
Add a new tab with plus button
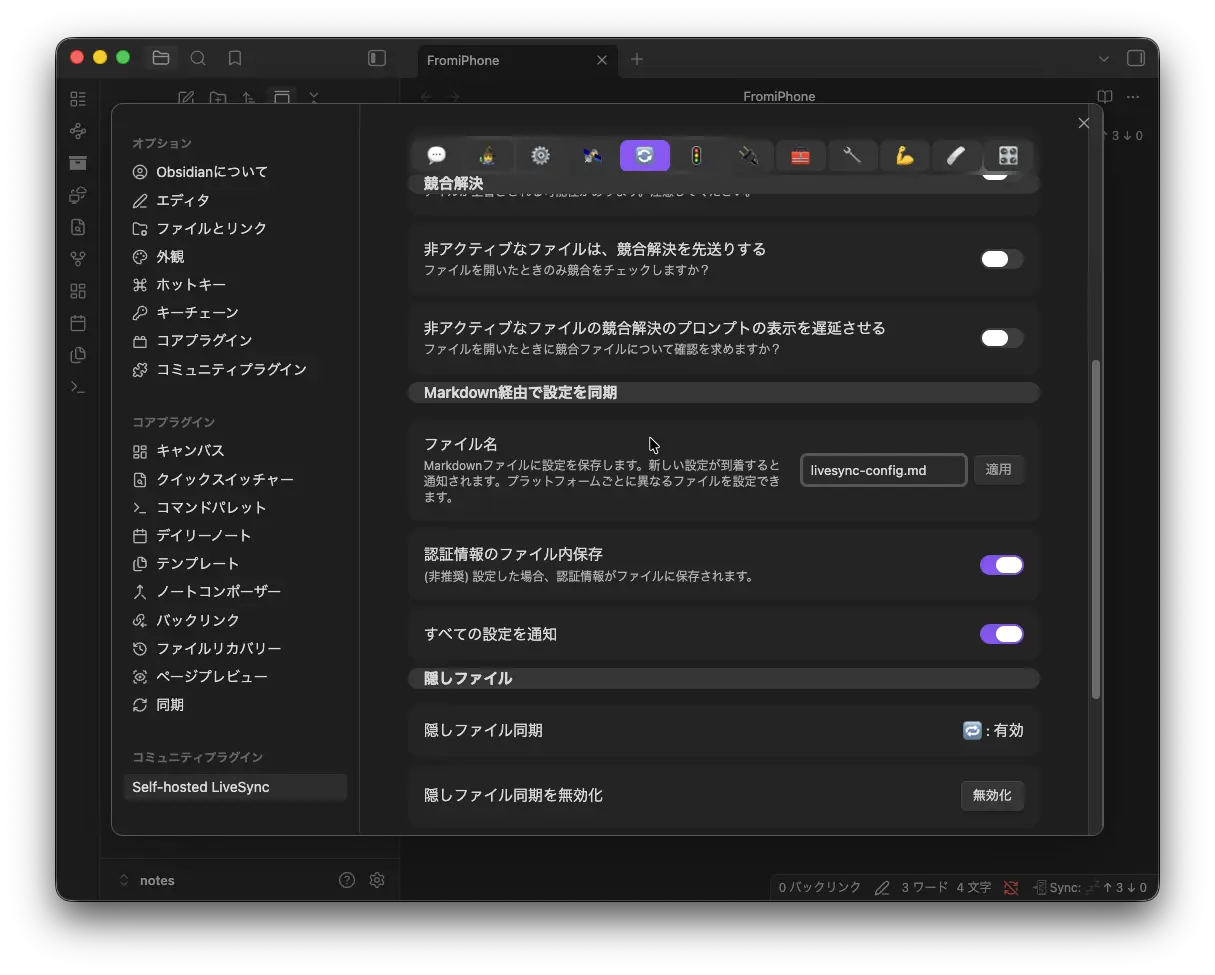(x=637, y=59)
